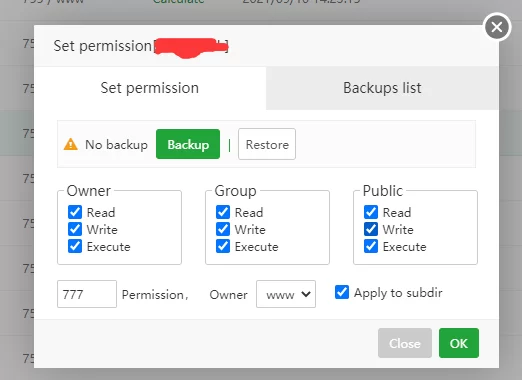
Task: Click the green Backup button
Action: pos(188,144)
